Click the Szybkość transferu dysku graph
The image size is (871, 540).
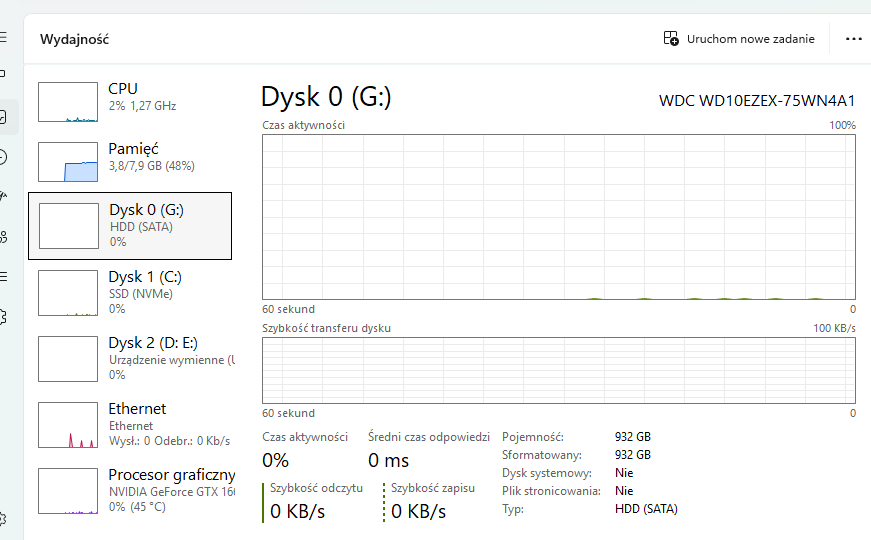pos(558,370)
